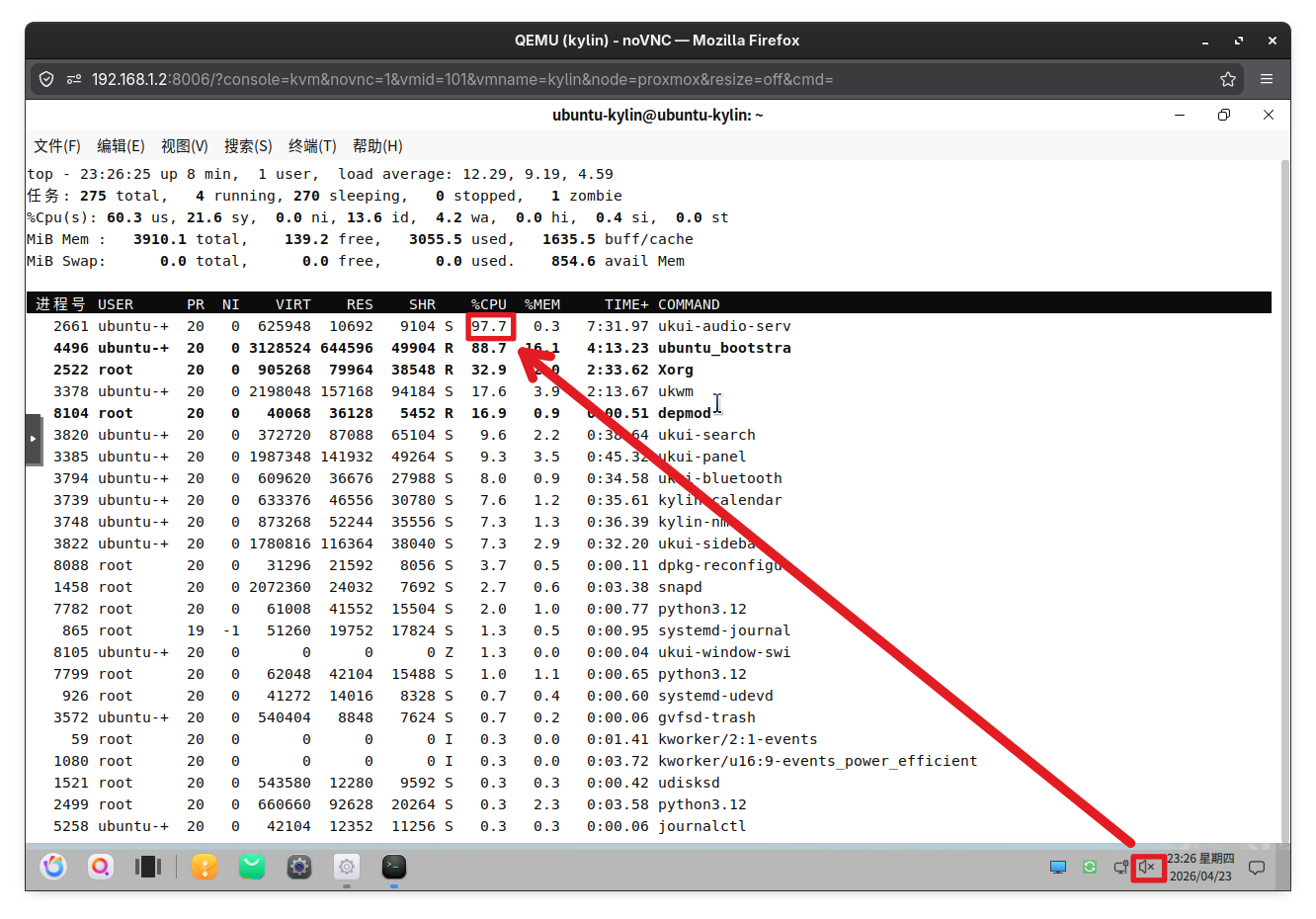Click the muted volume tray icon
Viewport: 1316px width, 919px height.
tap(1147, 867)
